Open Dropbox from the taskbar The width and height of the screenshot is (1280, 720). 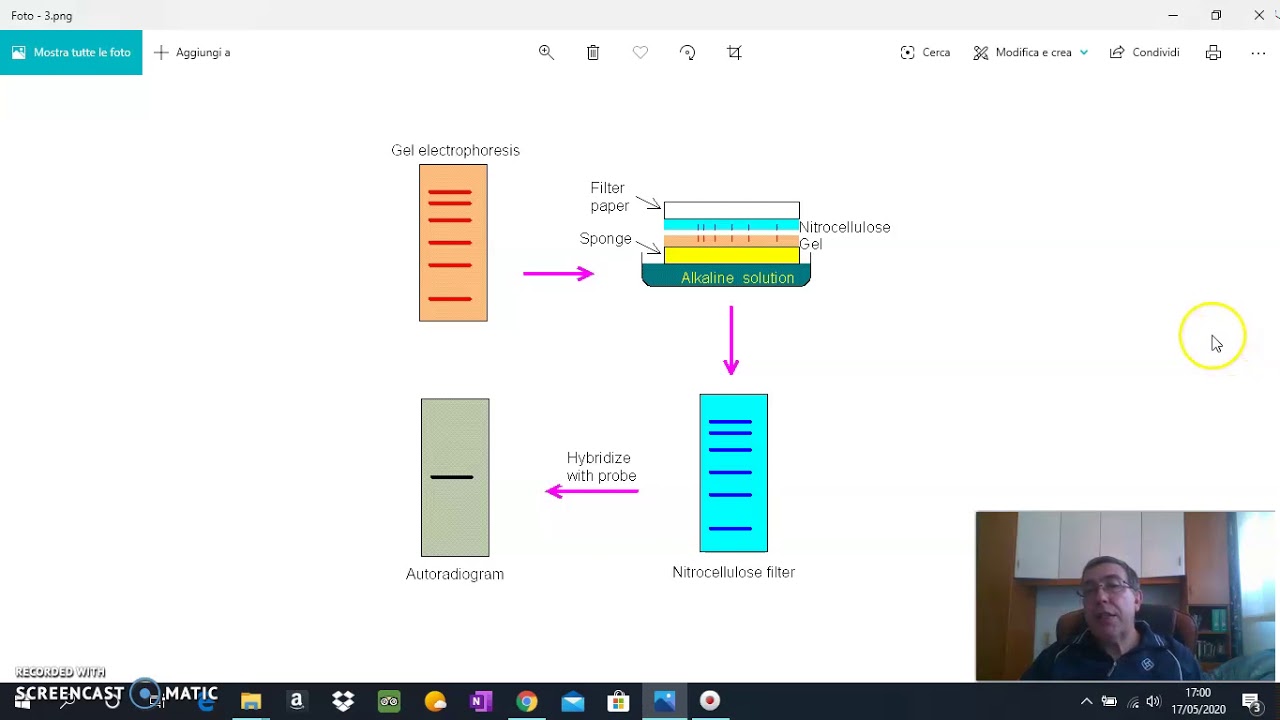pyautogui.click(x=343, y=701)
